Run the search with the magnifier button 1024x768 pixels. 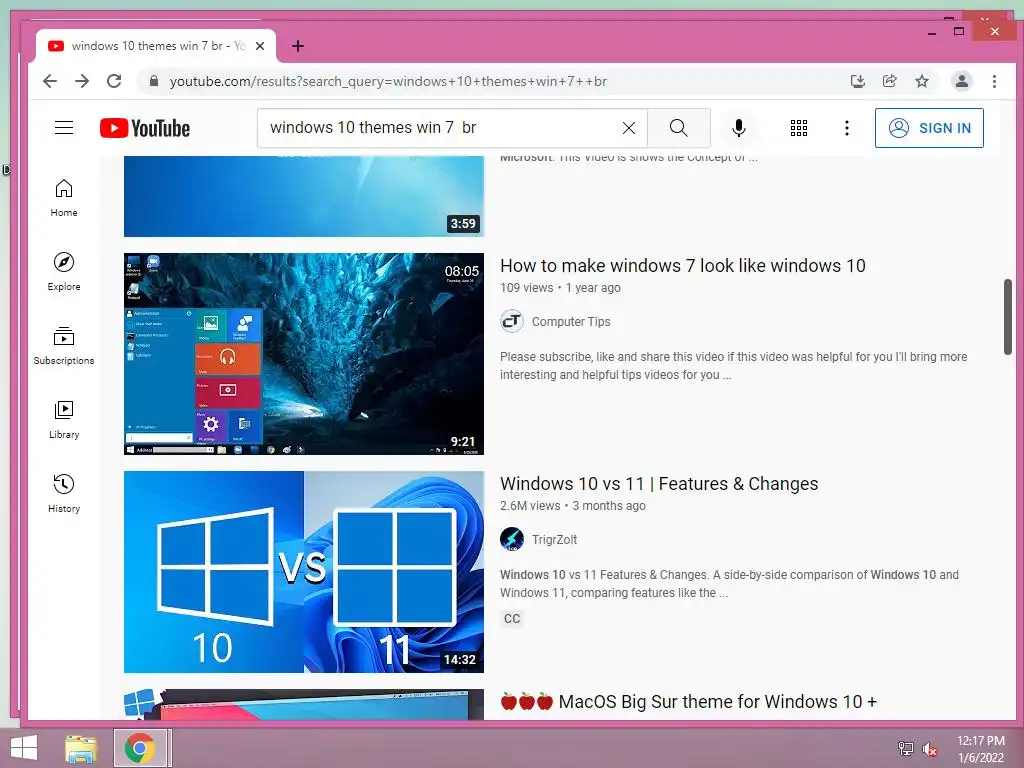(x=679, y=128)
